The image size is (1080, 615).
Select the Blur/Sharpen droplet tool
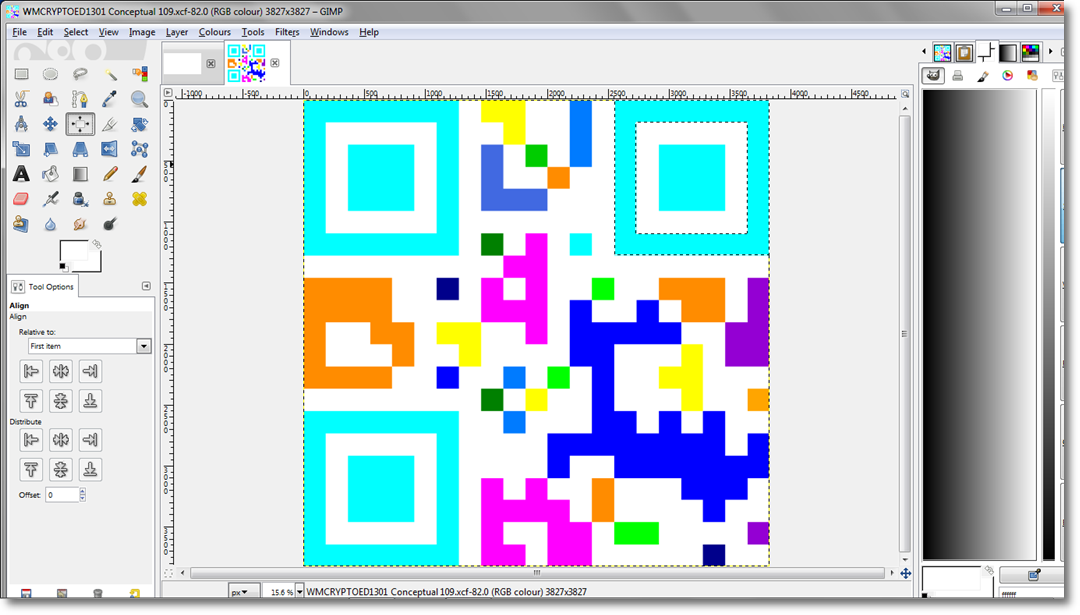(50, 224)
